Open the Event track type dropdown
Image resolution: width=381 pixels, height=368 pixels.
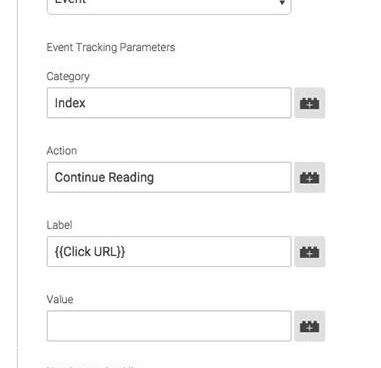[169, 6]
